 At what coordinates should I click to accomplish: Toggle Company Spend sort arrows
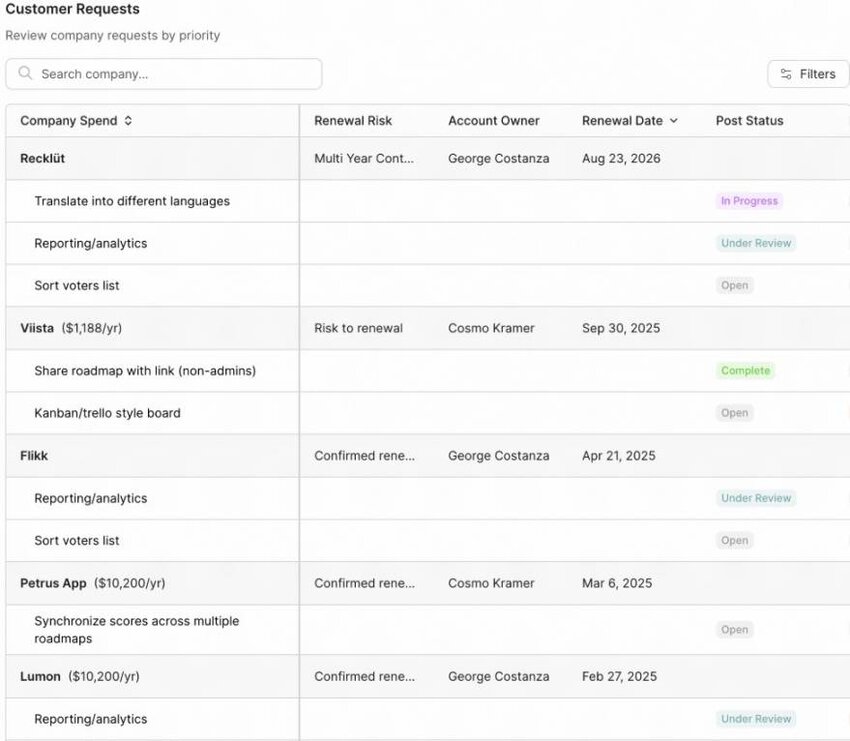pos(128,121)
